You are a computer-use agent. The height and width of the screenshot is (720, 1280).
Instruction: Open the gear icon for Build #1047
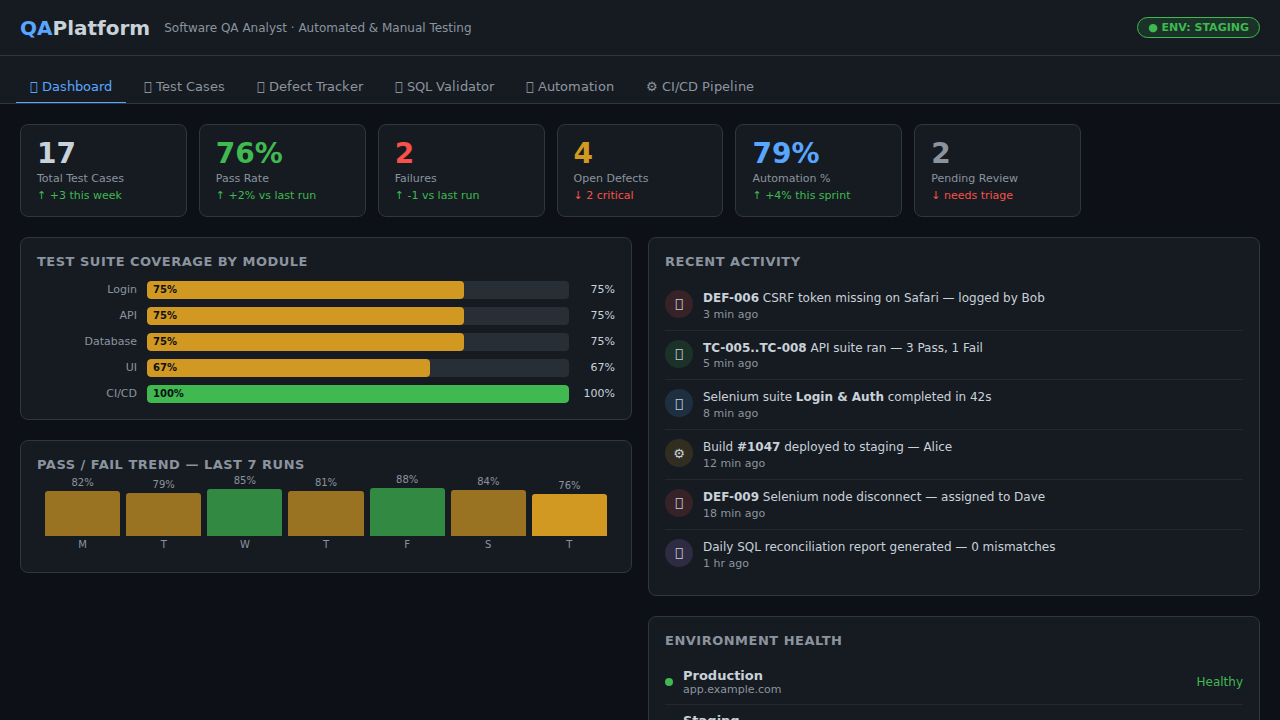(x=679, y=453)
